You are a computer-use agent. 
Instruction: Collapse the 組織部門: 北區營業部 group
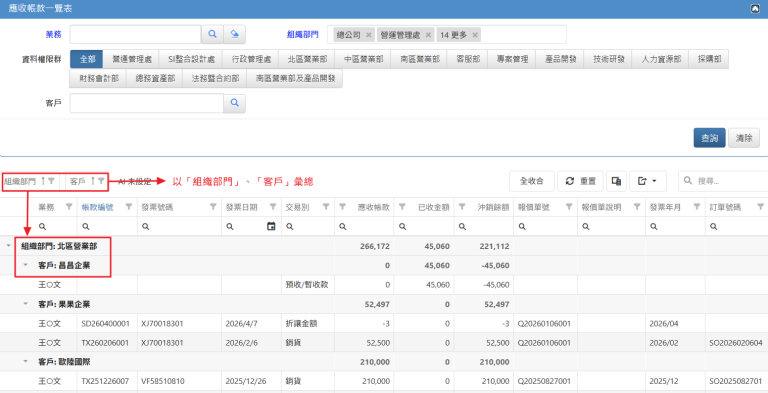point(8,246)
